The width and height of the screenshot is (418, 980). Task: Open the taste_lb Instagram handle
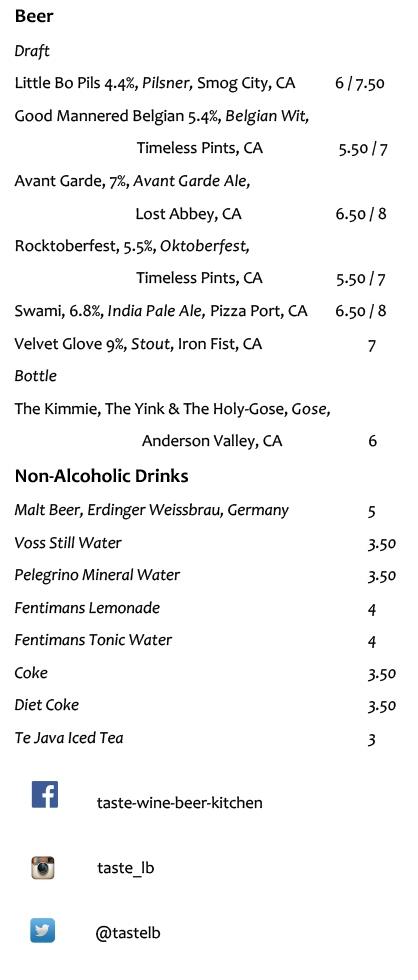[x=126, y=868]
